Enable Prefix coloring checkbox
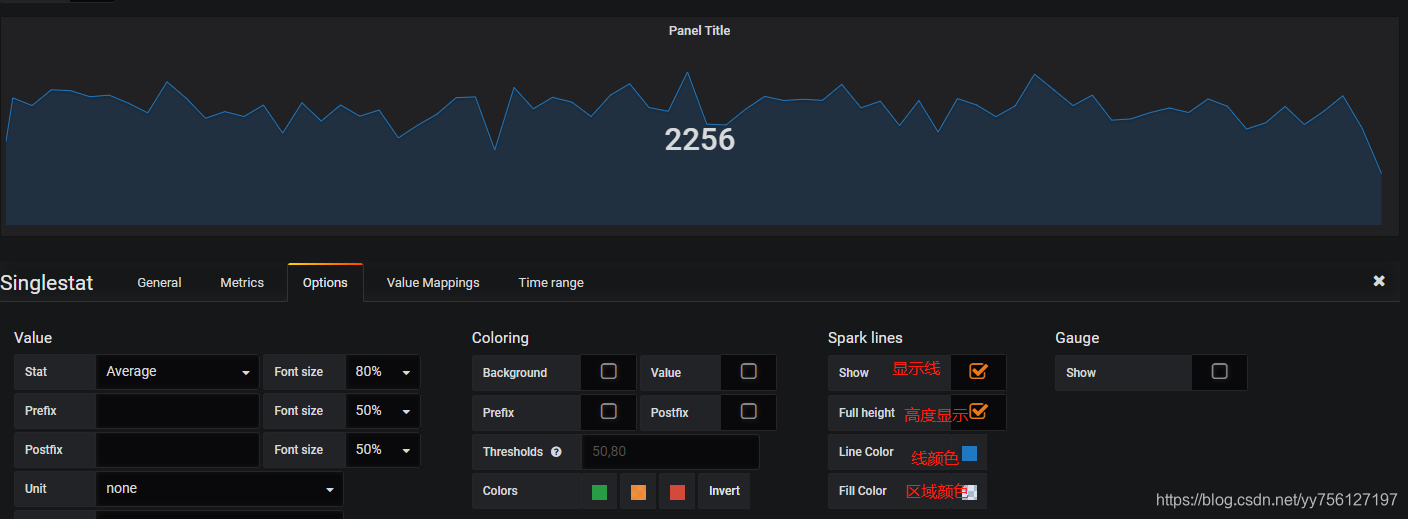 coord(608,411)
